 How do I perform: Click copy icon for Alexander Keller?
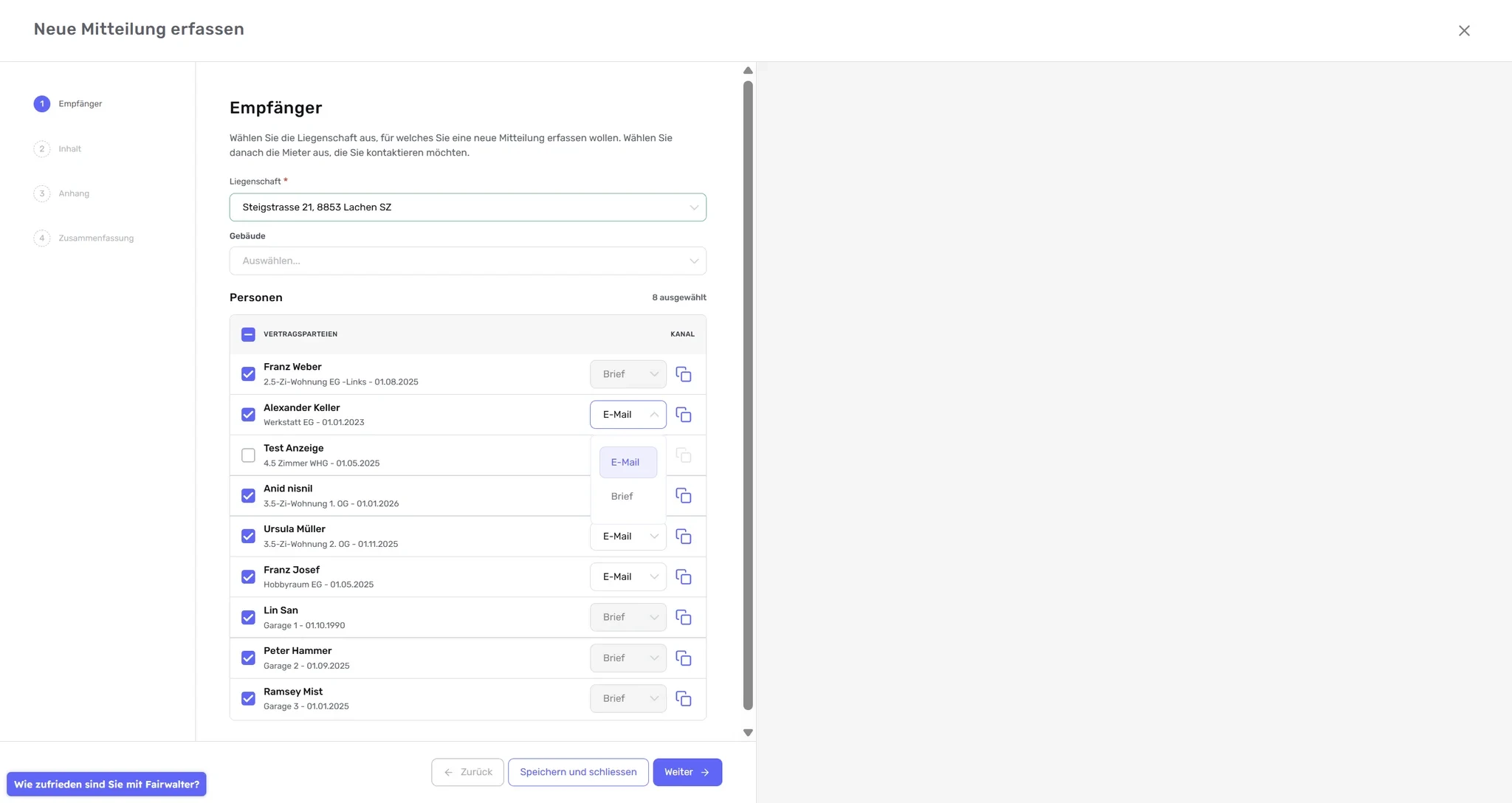click(x=684, y=415)
